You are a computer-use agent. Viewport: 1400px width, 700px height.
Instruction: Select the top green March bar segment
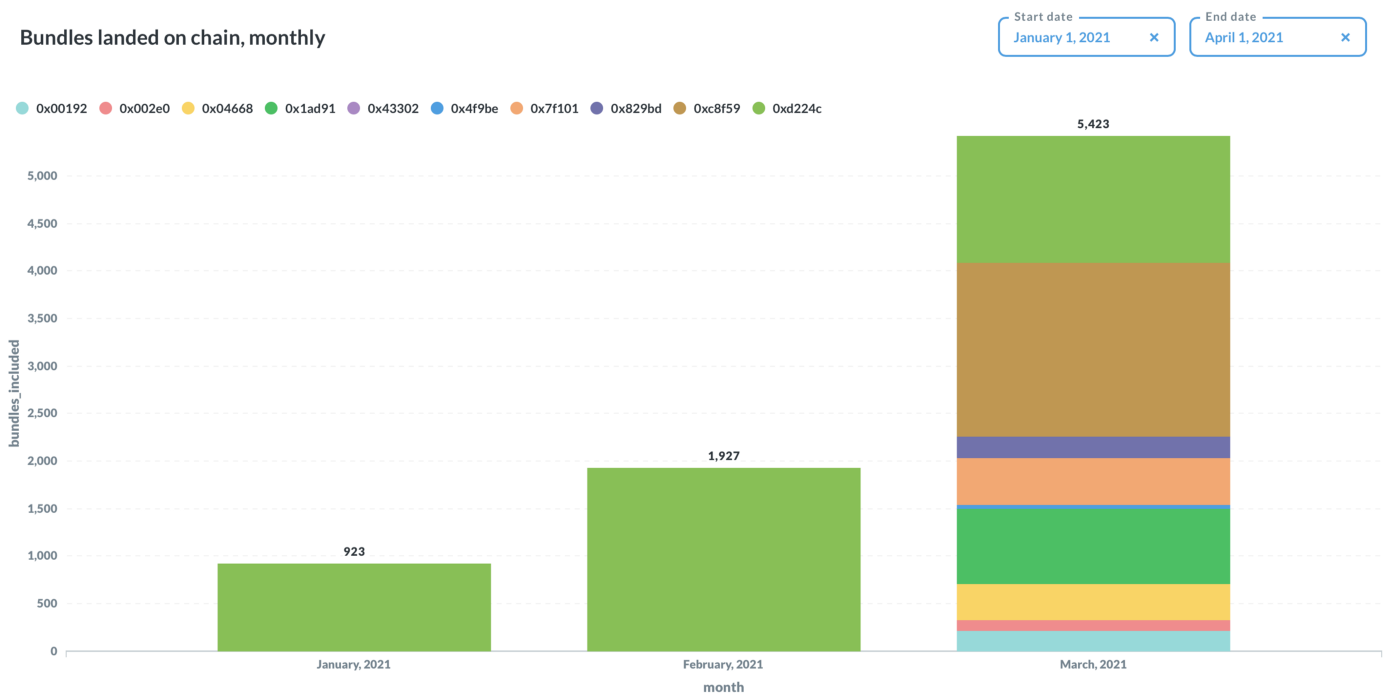[1093, 199]
